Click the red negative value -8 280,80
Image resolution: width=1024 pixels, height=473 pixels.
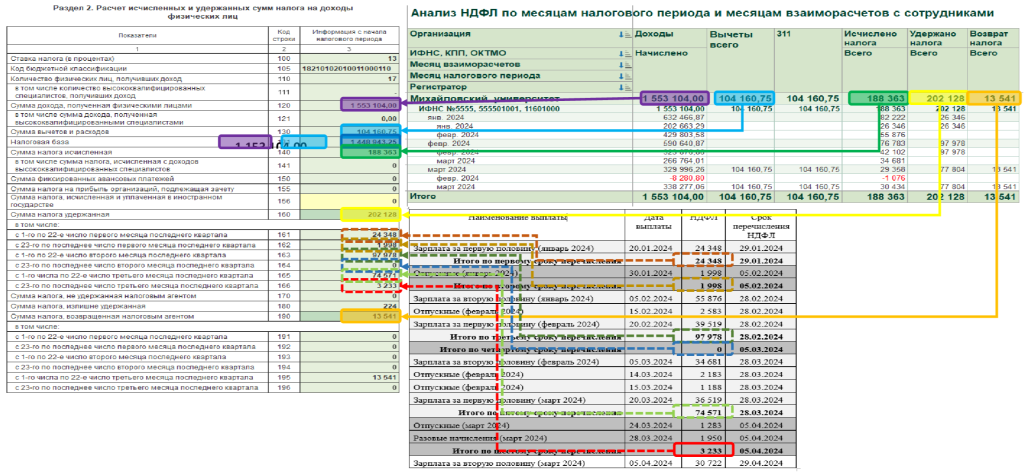(x=686, y=177)
